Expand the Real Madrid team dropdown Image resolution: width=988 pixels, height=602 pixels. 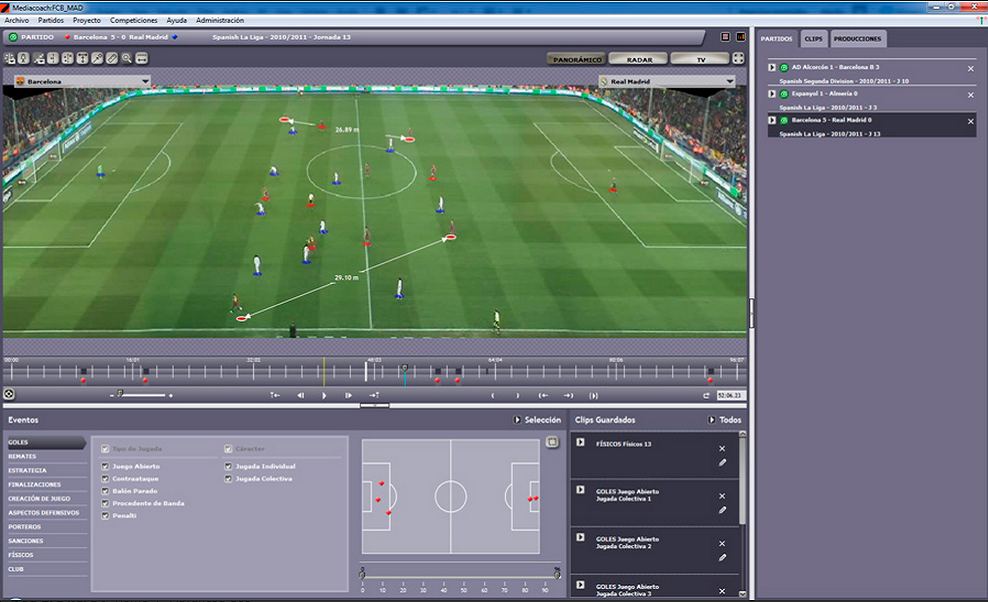pyautogui.click(x=729, y=81)
